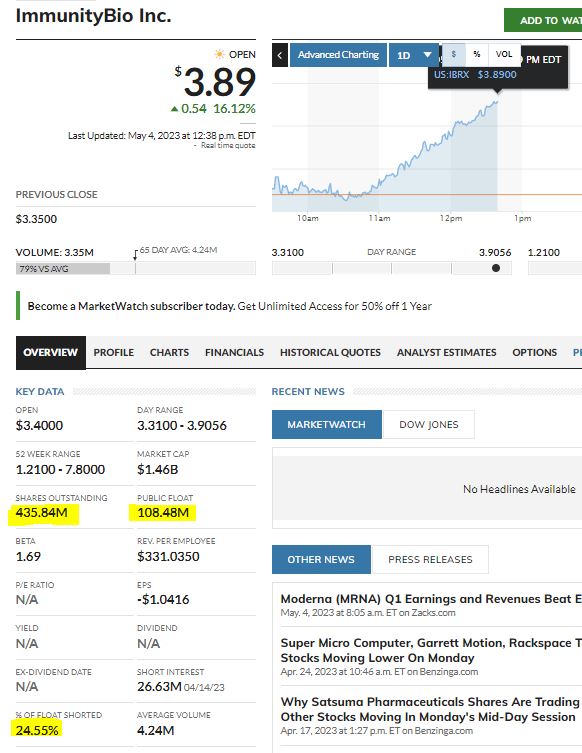Click MarketWatch subscriber offer banner
This screenshot has height=753, width=582.
[x=230, y=306]
